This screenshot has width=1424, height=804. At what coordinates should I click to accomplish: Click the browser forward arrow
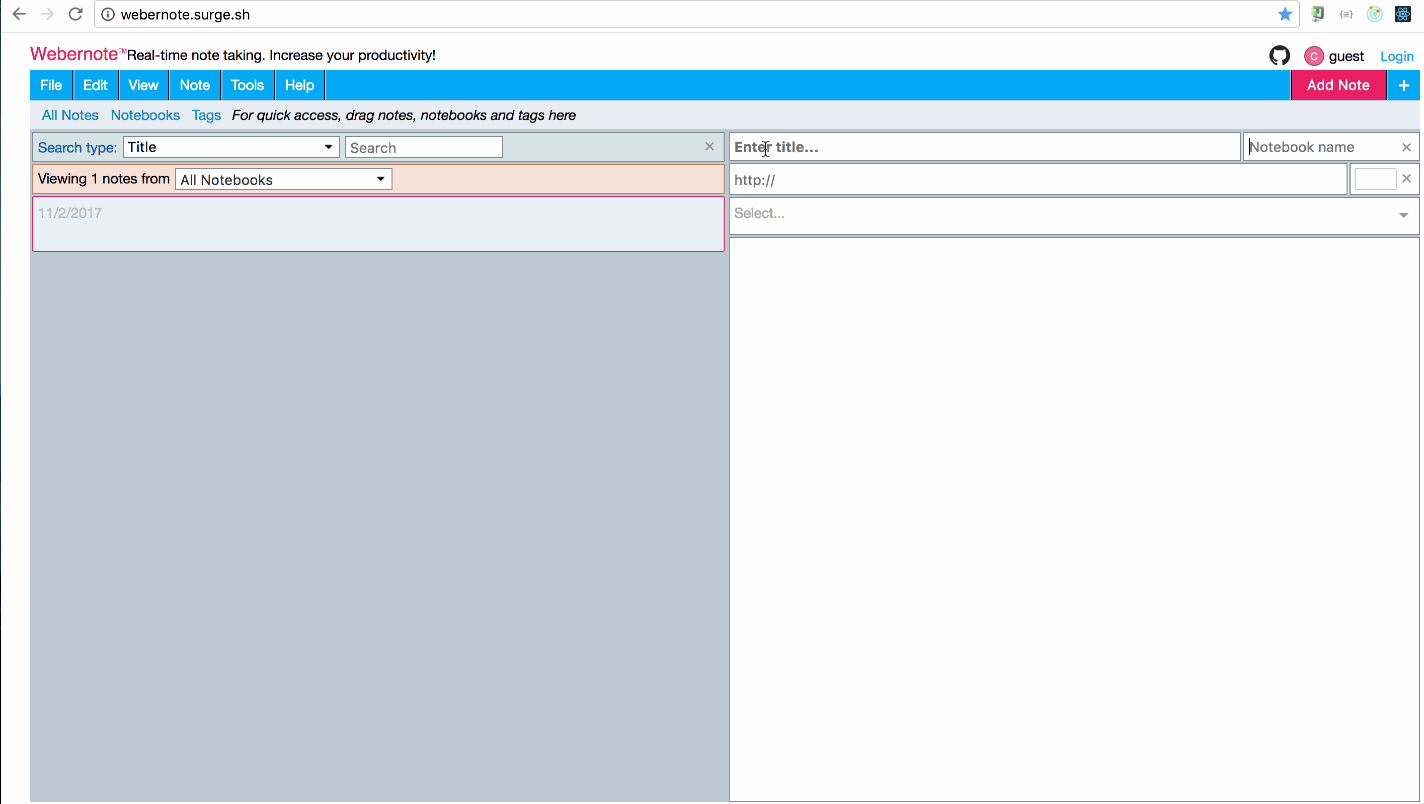47,14
